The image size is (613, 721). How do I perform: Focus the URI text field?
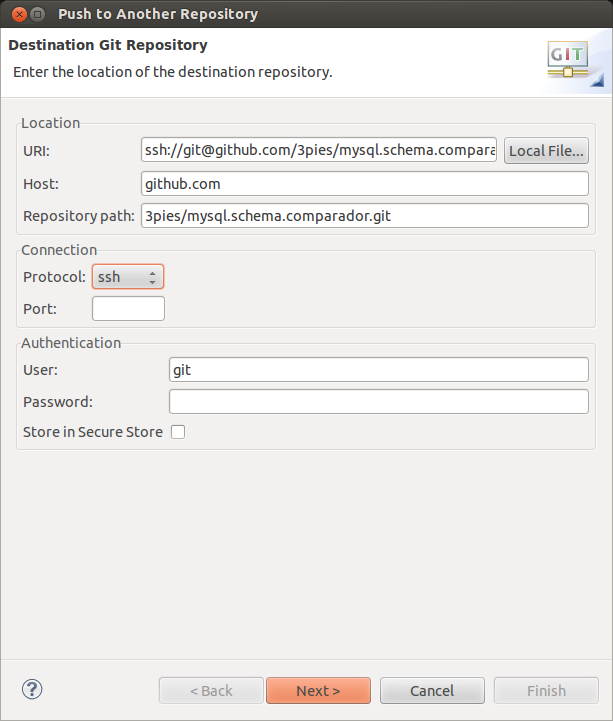pyautogui.click(x=319, y=151)
